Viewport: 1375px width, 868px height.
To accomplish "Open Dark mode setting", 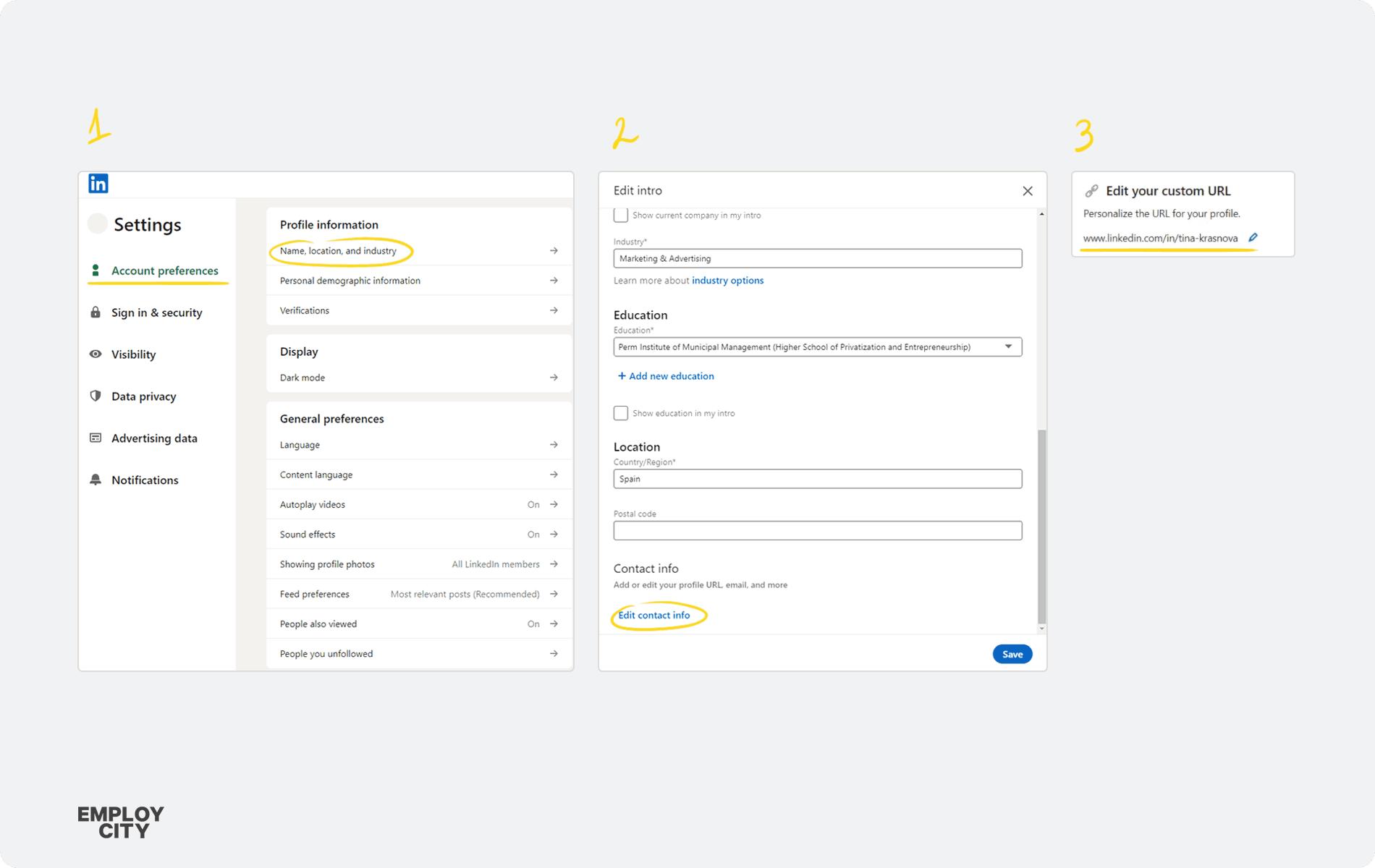I will pyautogui.click(x=419, y=378).
